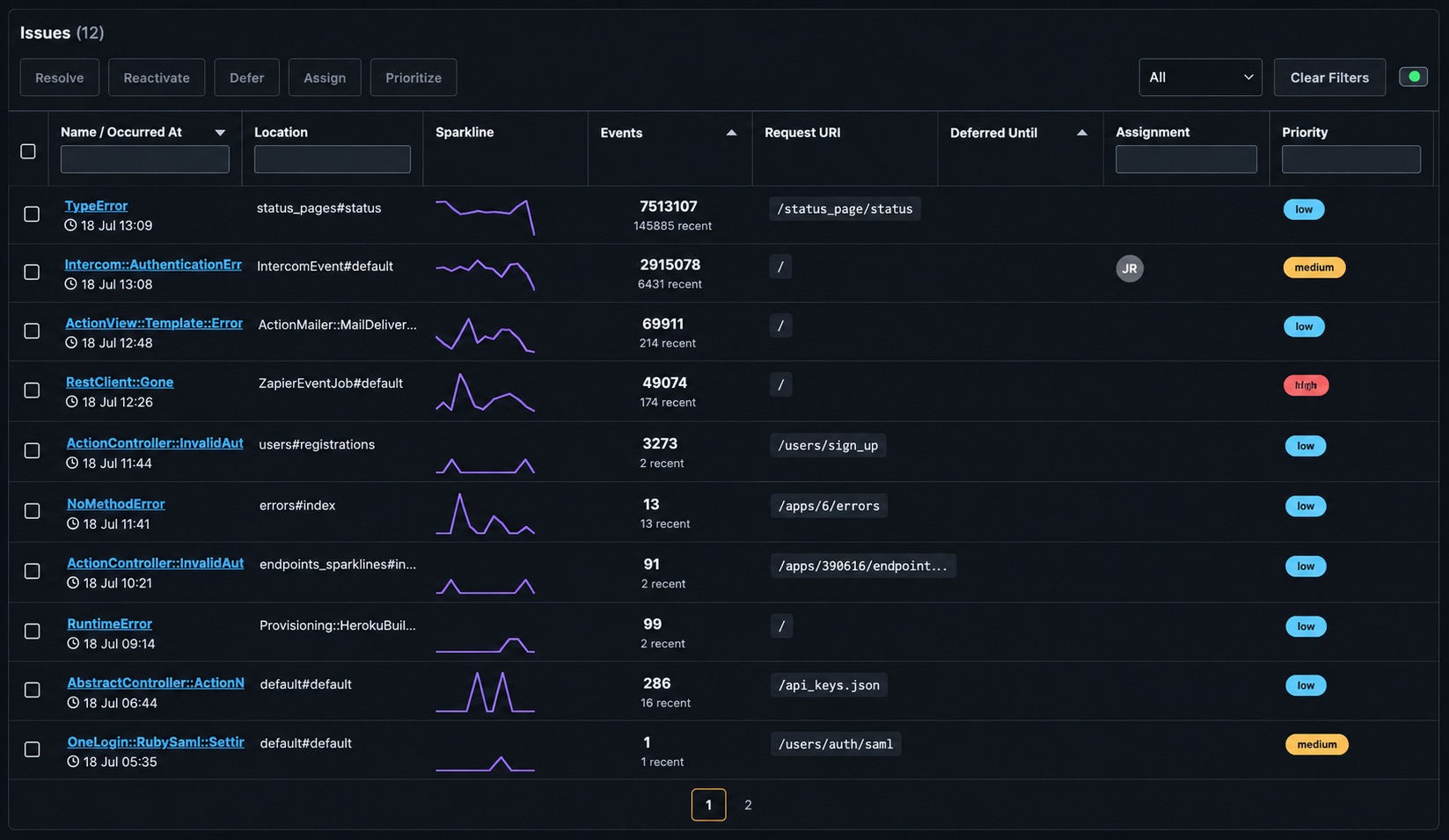
Task: Focus the Location filter input field
Action: (x=333, y=159)
